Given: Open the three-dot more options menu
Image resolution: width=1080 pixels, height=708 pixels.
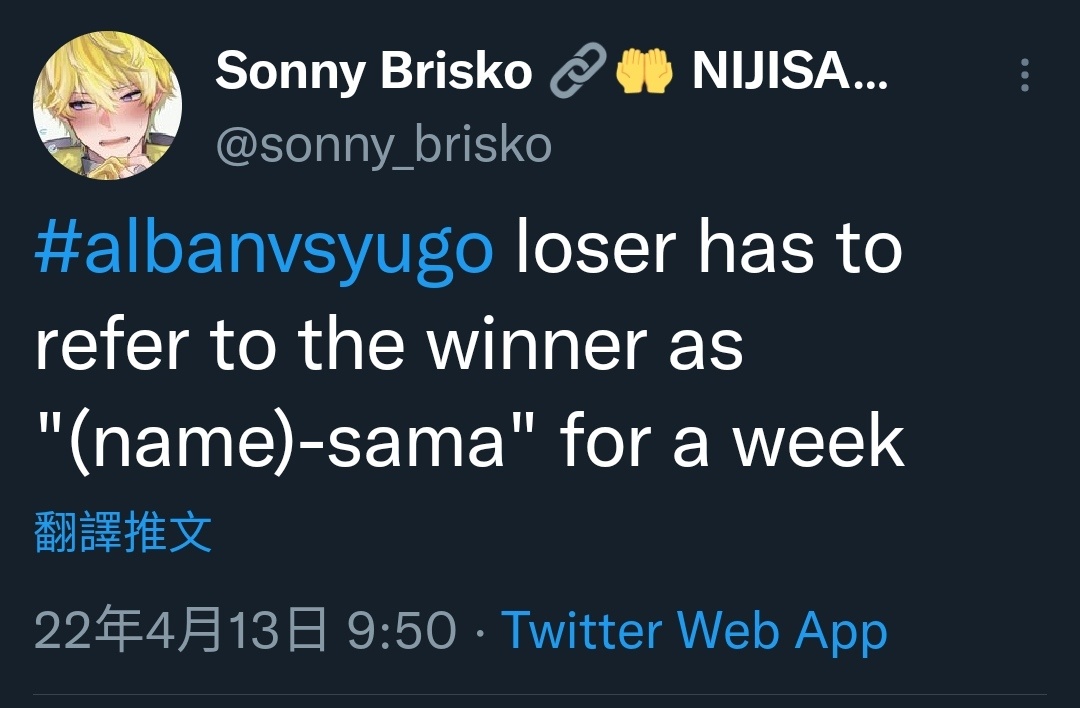Looking at the screenshot, I should (x=1024, y=74).
